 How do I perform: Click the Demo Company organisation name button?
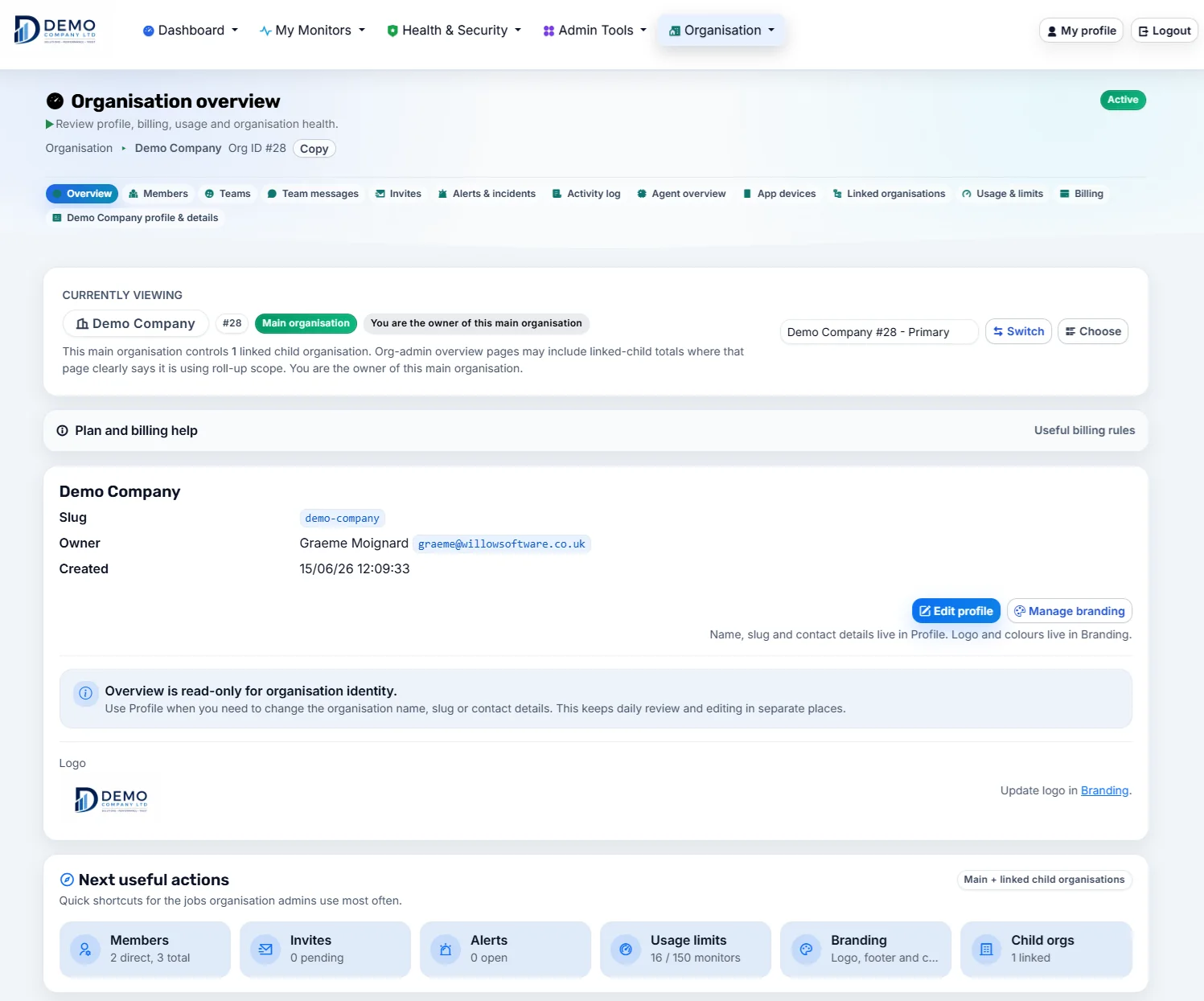[x=136, y=323]
